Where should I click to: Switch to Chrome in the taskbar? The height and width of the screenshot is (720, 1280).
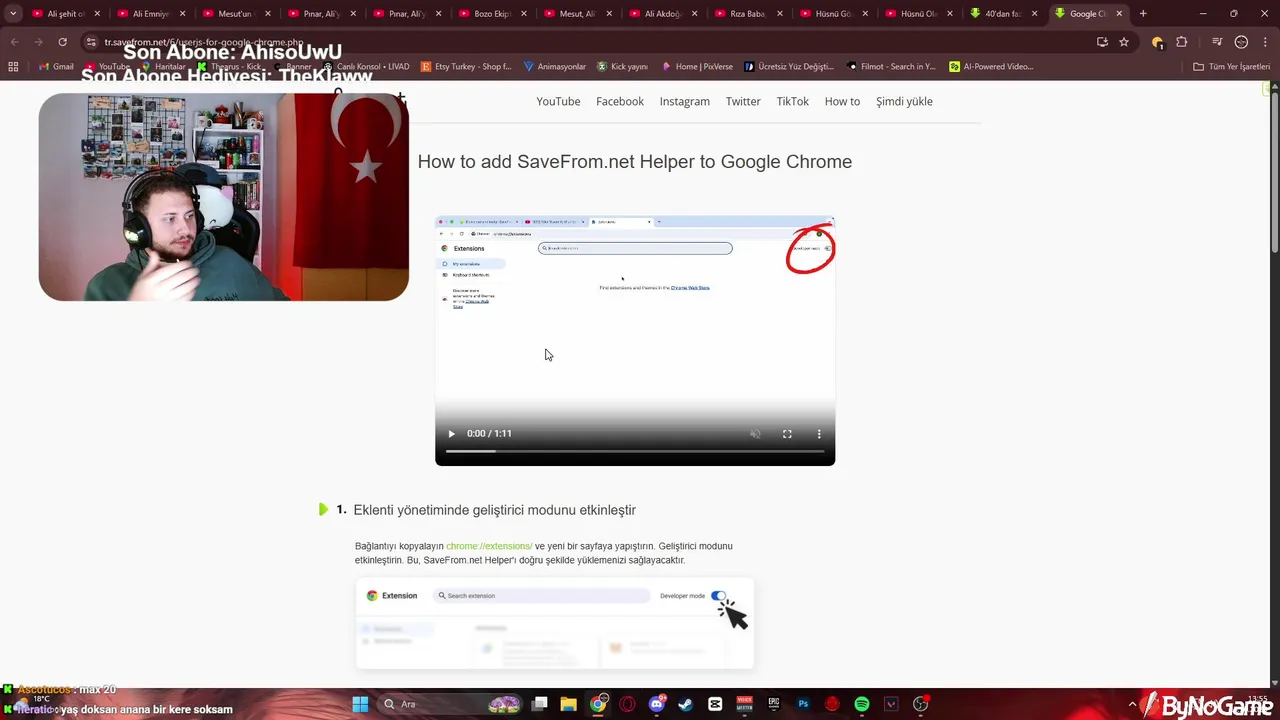click(x=598, y=704)
